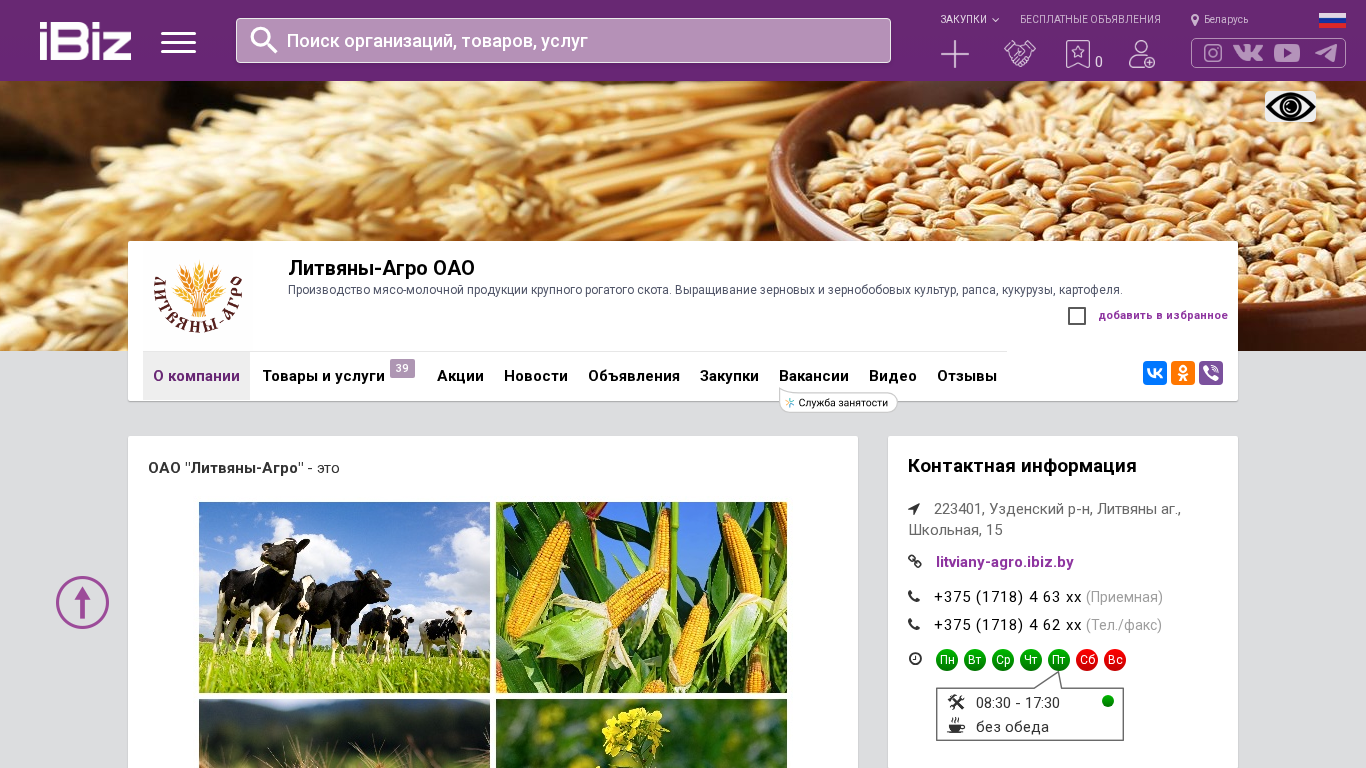The width and height of the screenshot is (1366, 768).
Task: Click the без обеда lunch note
Action: pos(1012,727)
